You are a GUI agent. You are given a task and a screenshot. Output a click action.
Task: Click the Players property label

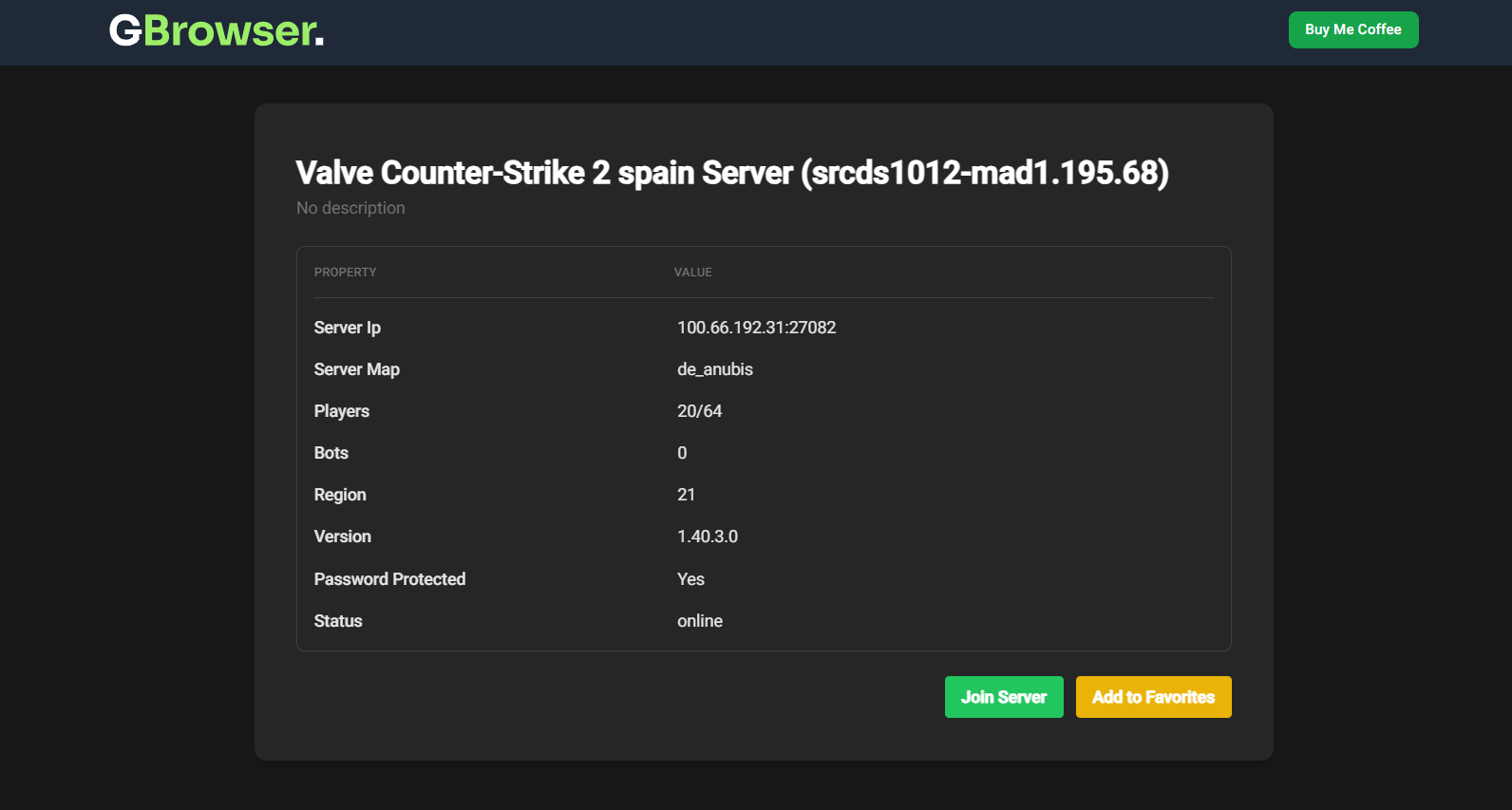click(x=342, y=411)
